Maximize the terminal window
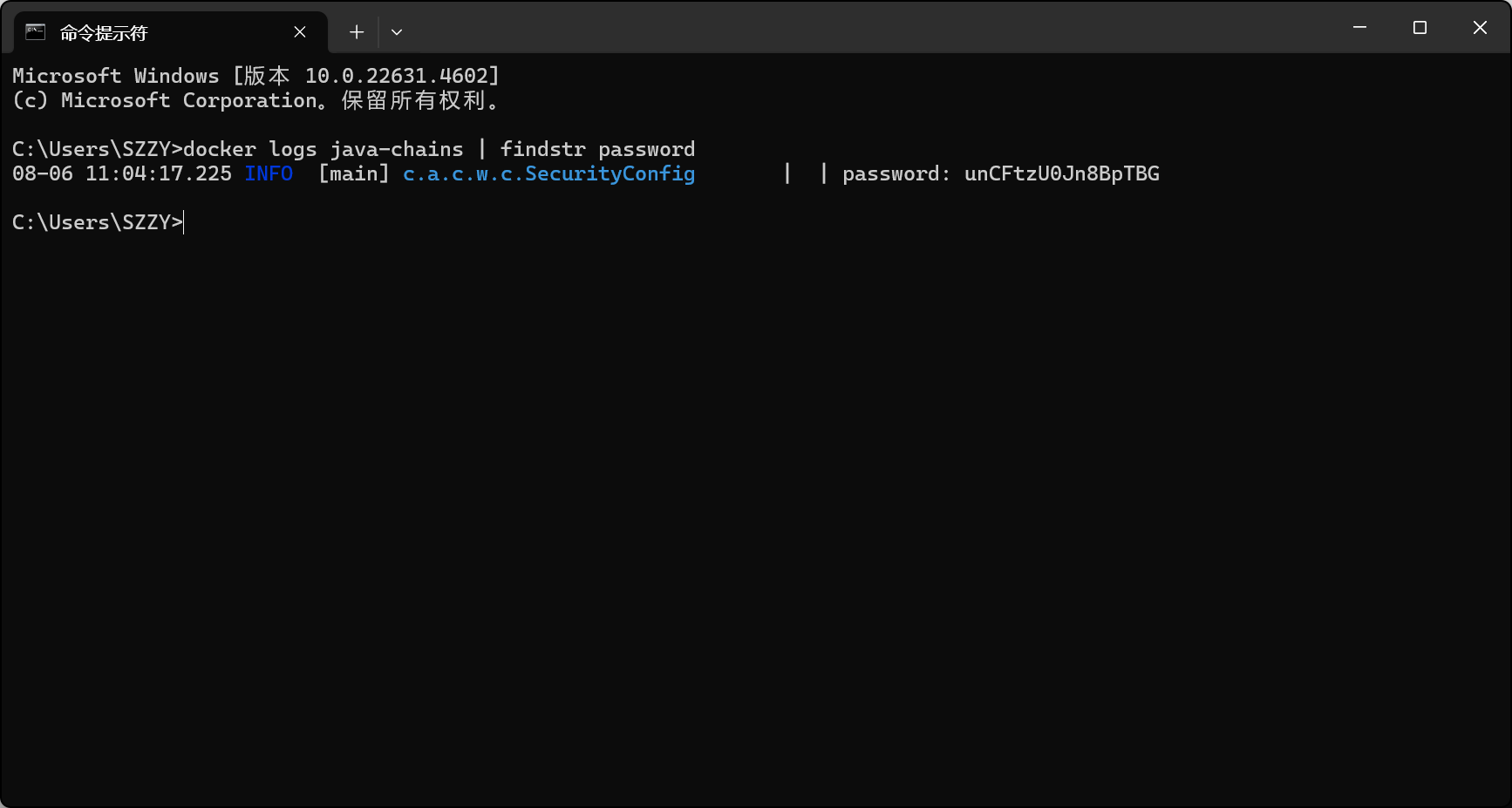Viewport: 1512px width, 808px height. coord(1420,28)
